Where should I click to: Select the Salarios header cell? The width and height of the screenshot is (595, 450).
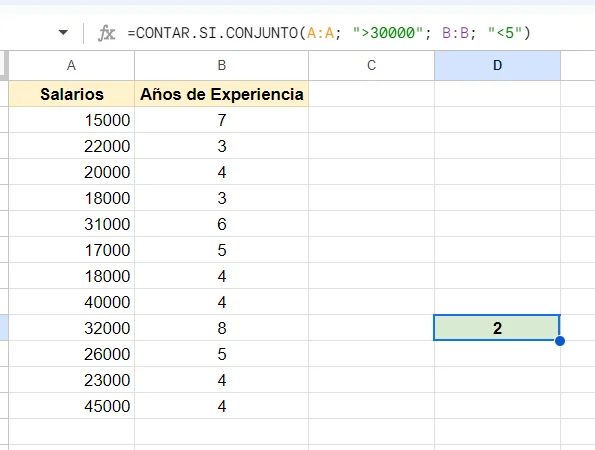[x=71, y=94]
